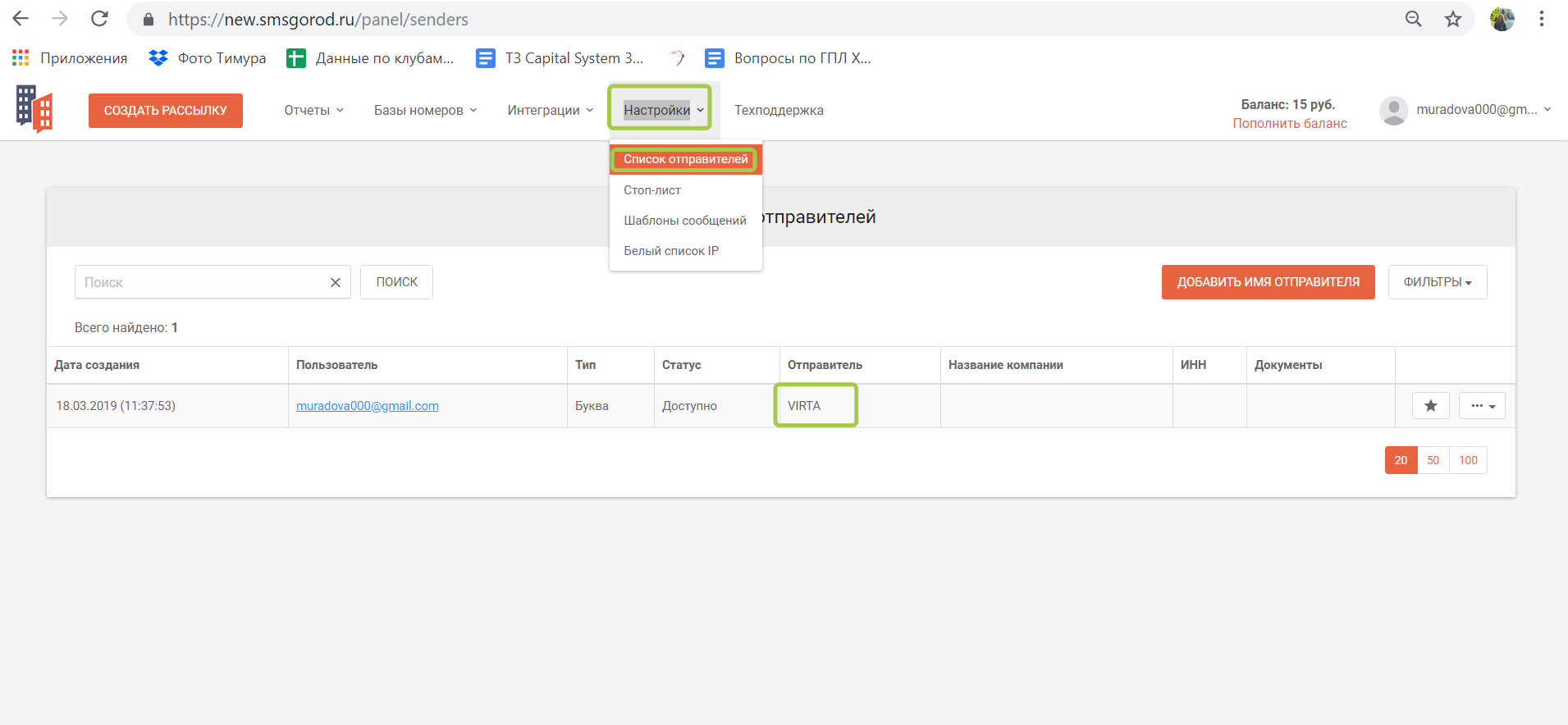
Task: Open browser zoom magnifier icon
Action: coord(1413,19)
